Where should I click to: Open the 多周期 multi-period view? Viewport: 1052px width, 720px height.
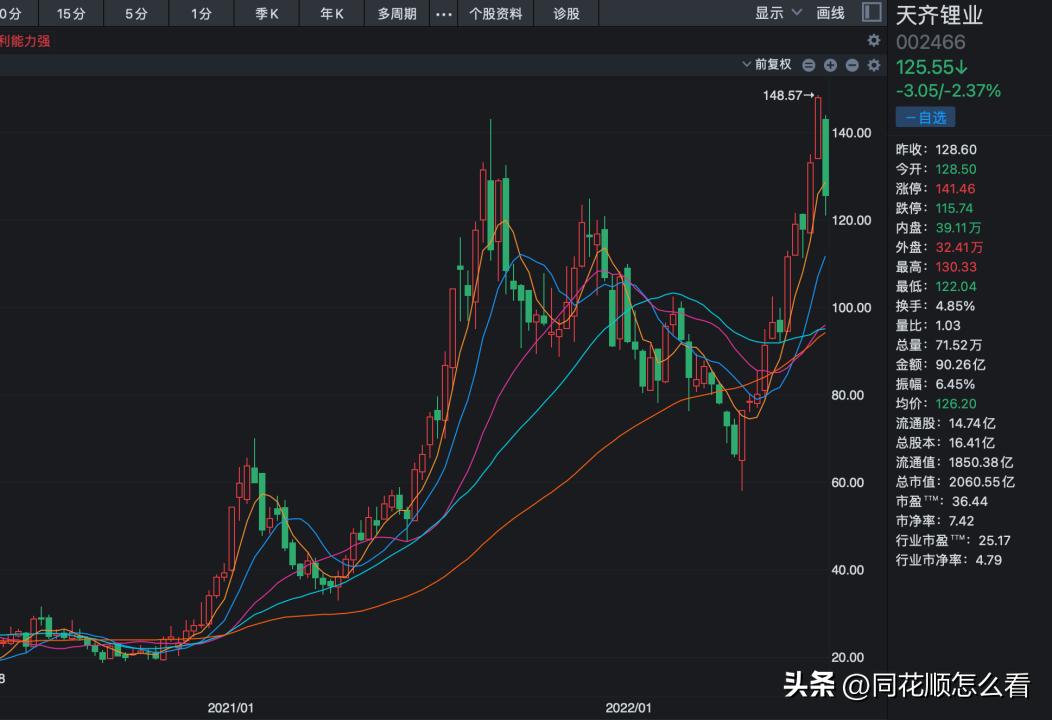pyautogui.click(x=396, y=14)
